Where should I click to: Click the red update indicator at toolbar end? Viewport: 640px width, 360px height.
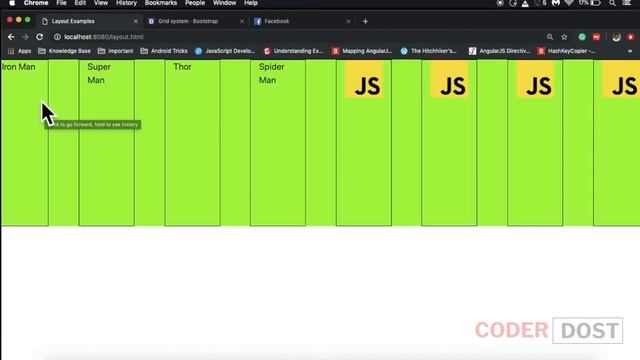click(631, 37)
